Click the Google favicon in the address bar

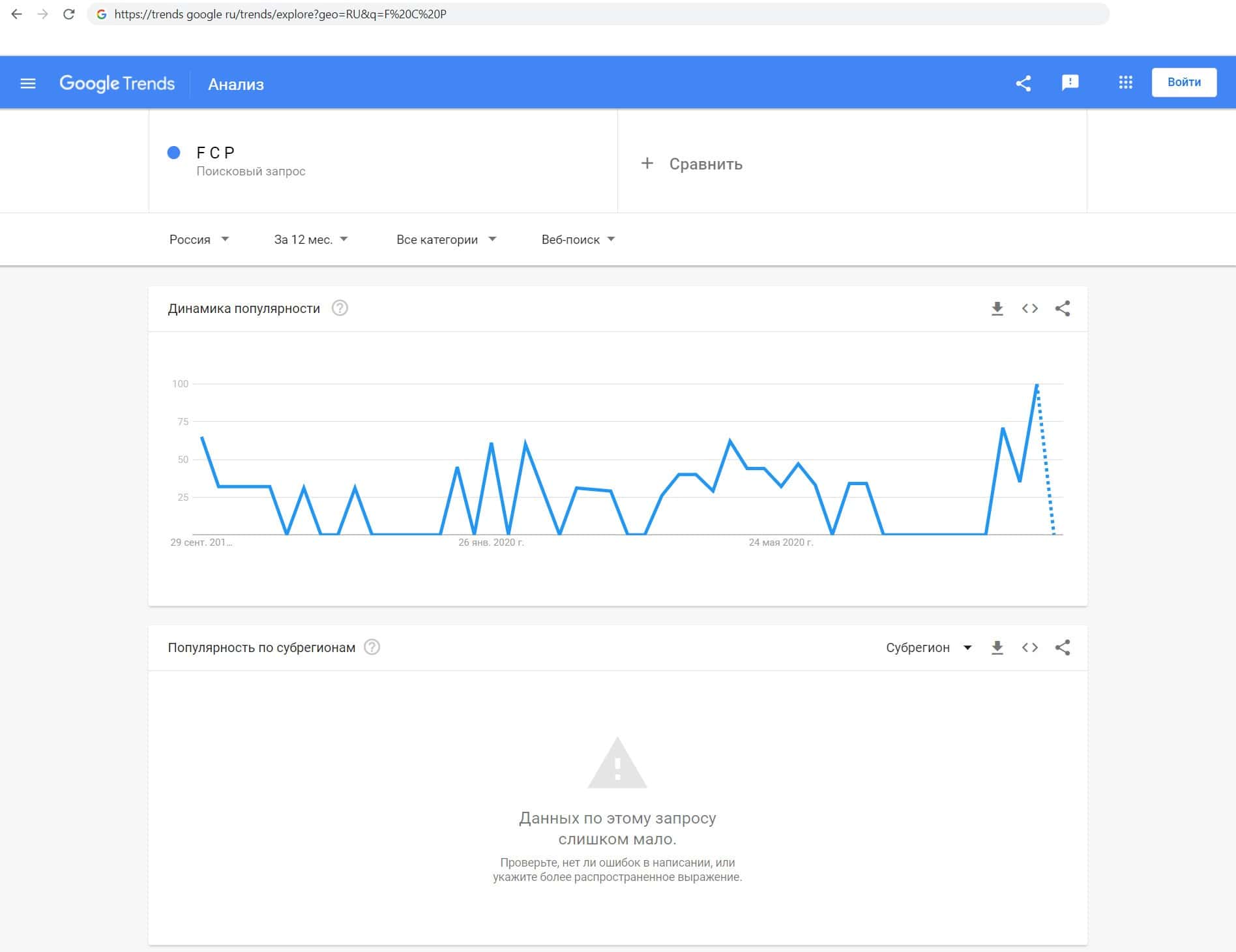tap(102, 14)
